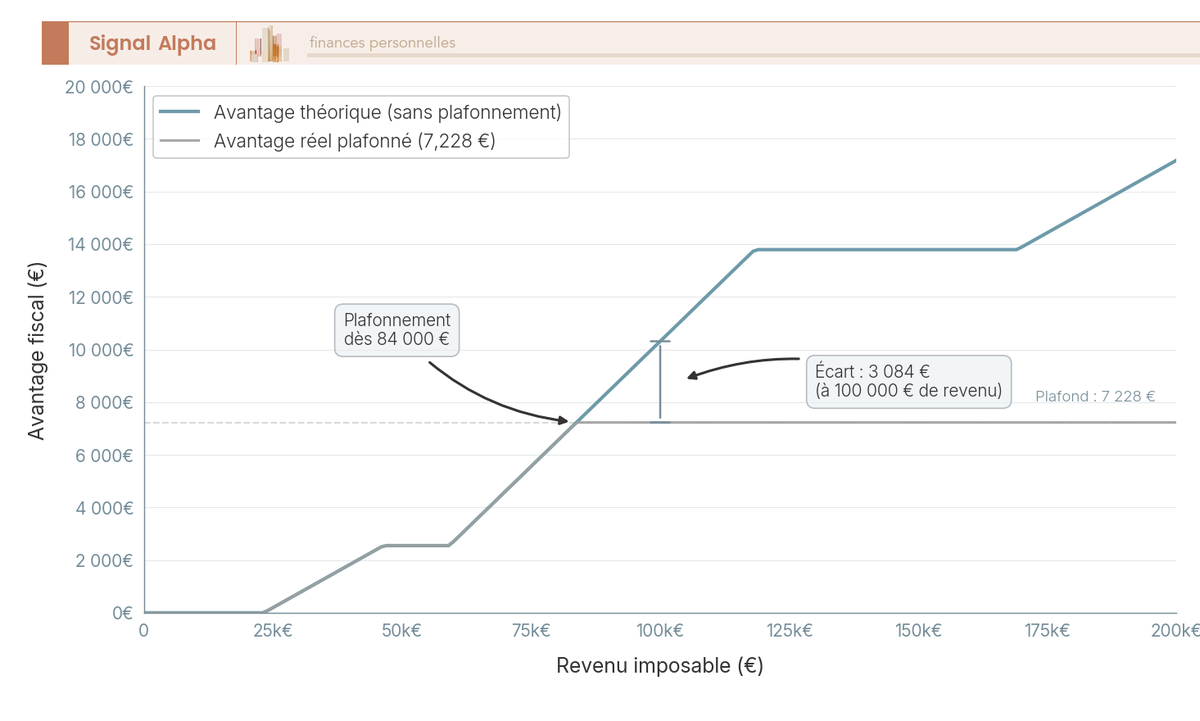Click the 25k€ x-axis tick label
Screen dimensions: 1200x721
pyautogui.click(x=273, y=631)
